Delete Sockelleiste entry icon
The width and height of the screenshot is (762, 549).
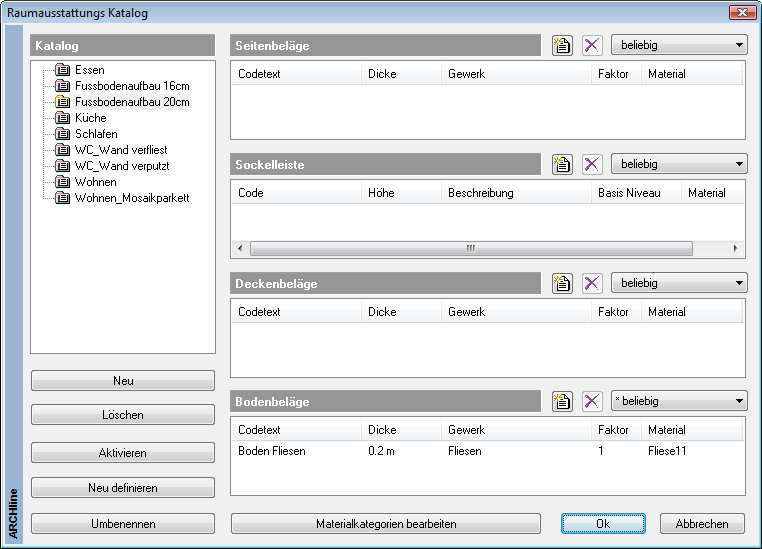tap(592, 165)
